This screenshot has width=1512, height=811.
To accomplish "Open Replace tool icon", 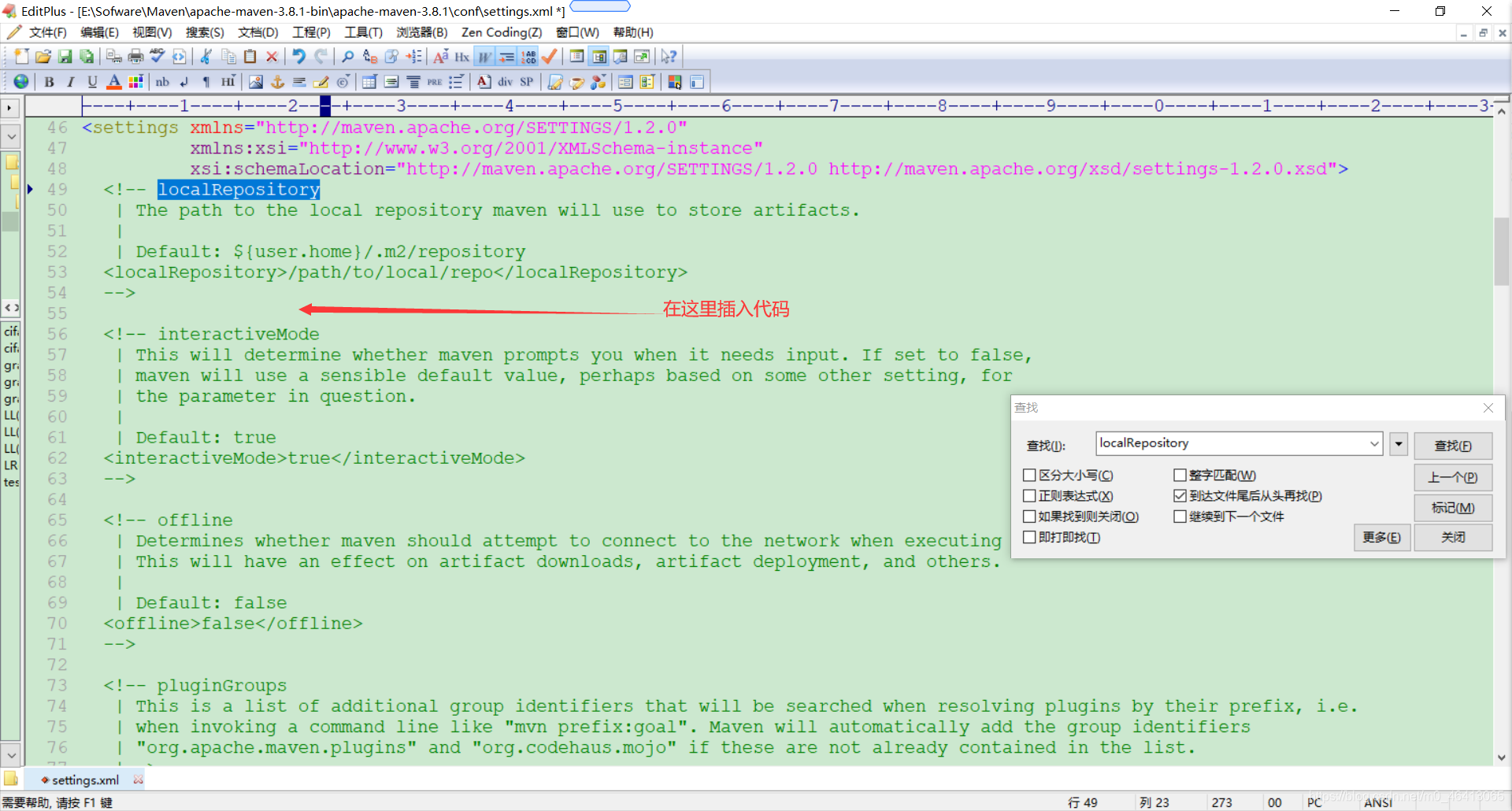I will (370, 57).
